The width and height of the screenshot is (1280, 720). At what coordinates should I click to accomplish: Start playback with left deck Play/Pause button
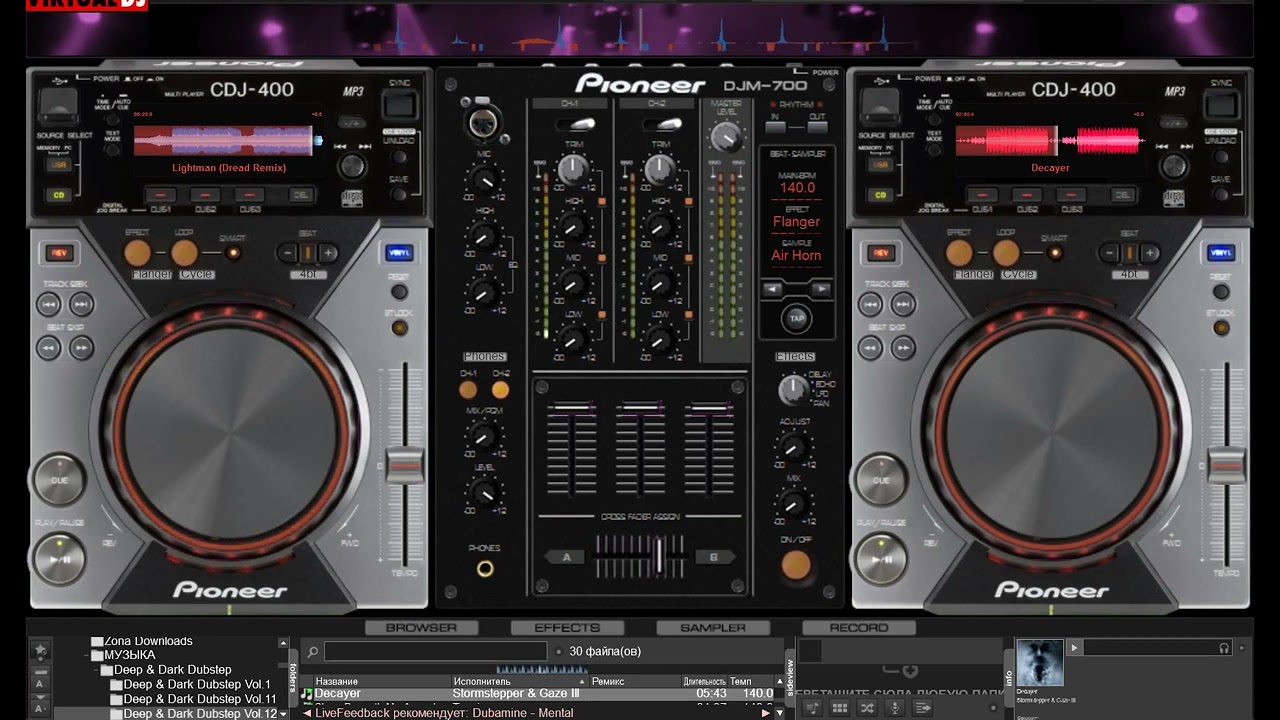(x=59, y=559)
